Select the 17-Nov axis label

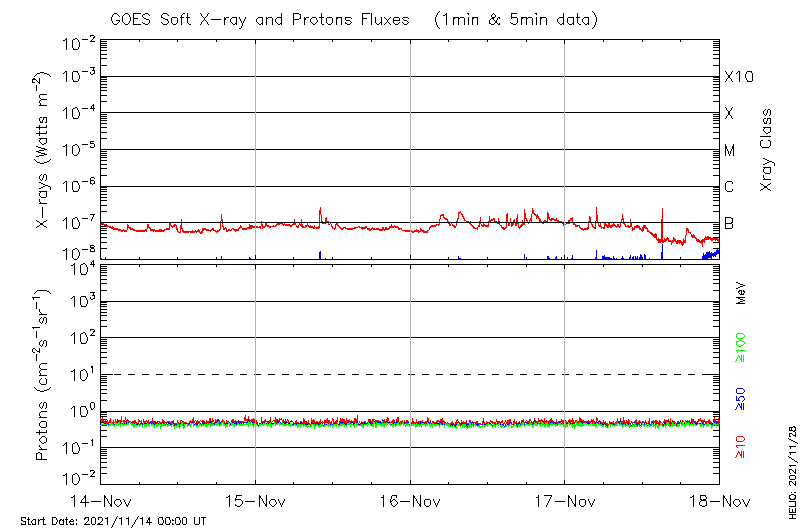pyautogui.click(x=565, y=500)
